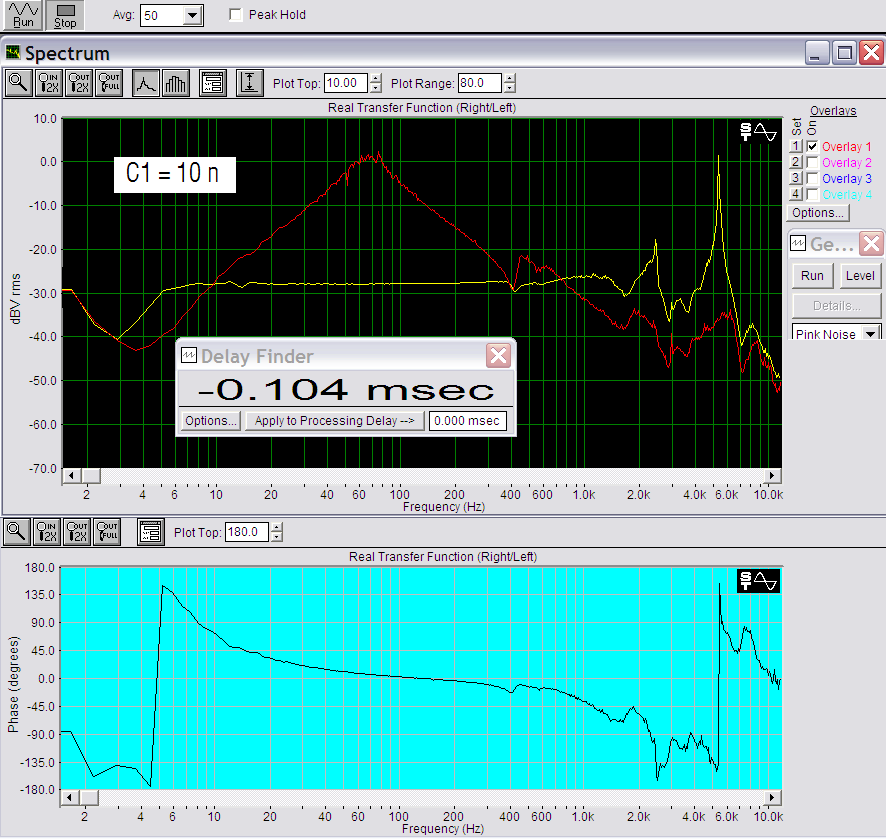Click the "dBV rms" axis label

tap(16, 298)
